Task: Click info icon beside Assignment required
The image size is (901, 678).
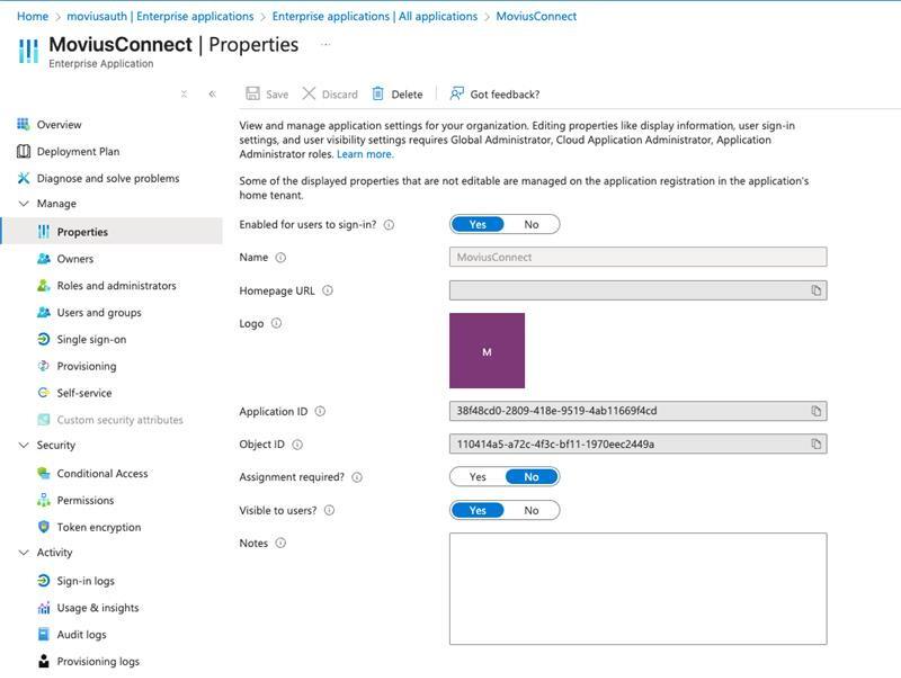Action: (x=357, y=478)
